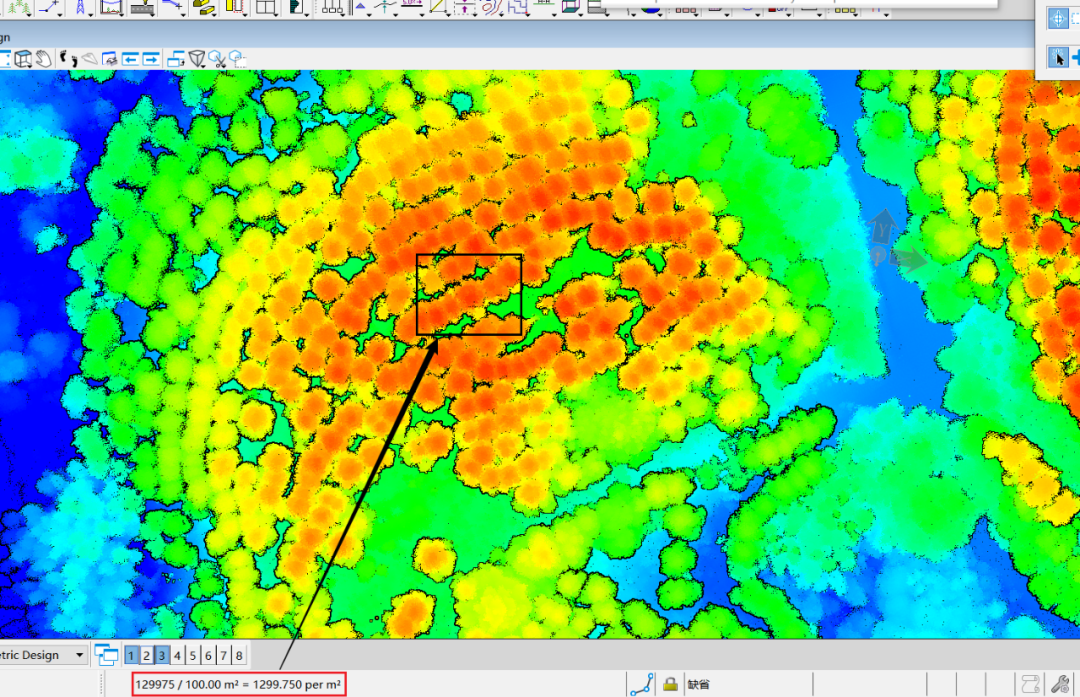The image size is (1080, 697).
Task: Click the wrench icon in status bar
Action: pos(1060,685)
